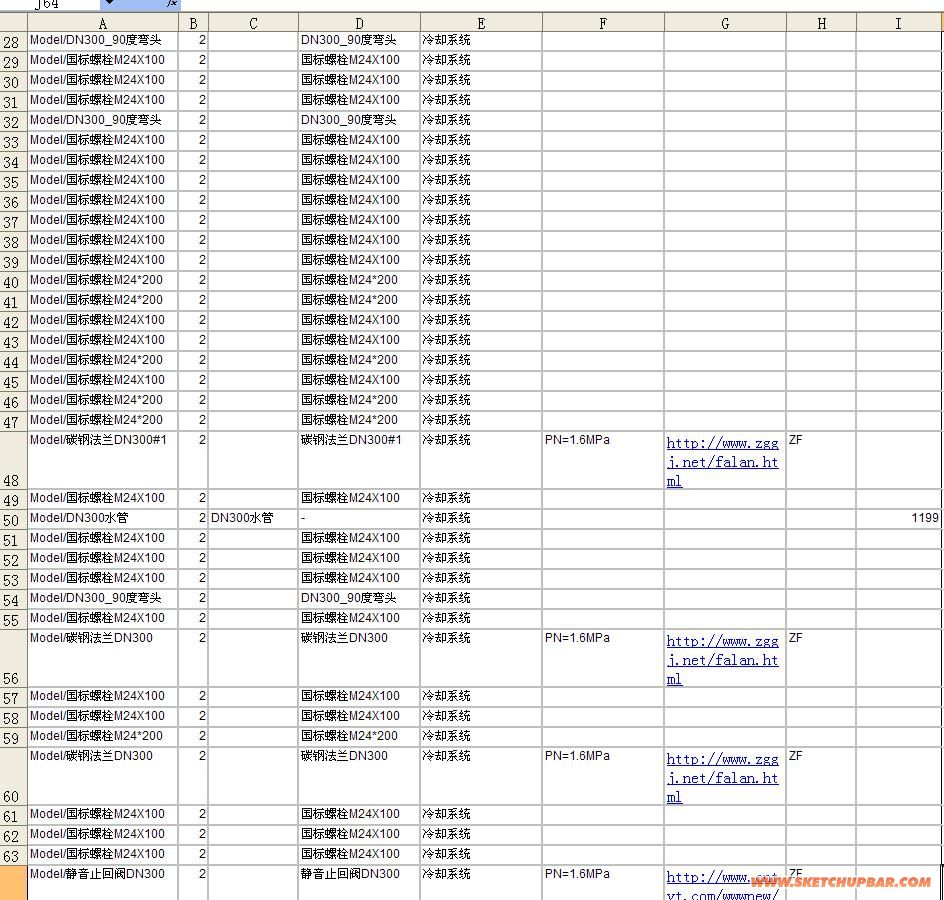
Task: Select row 48 header
Action: click(13, 460)
